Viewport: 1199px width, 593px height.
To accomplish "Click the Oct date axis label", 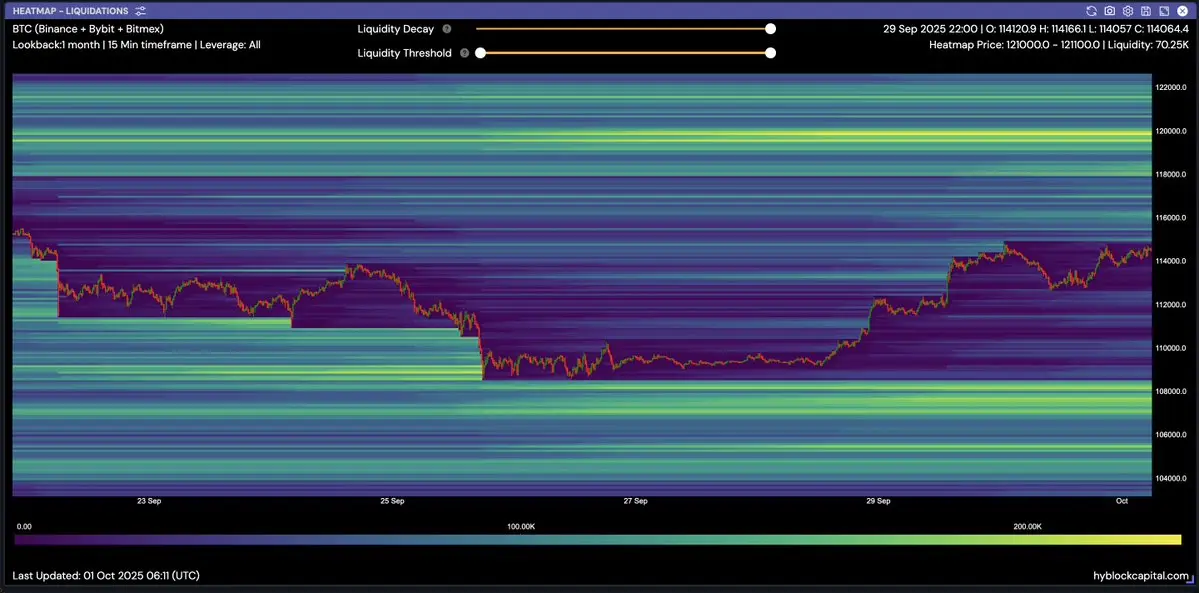I will pyautogui.click(x=1122, y=501).
